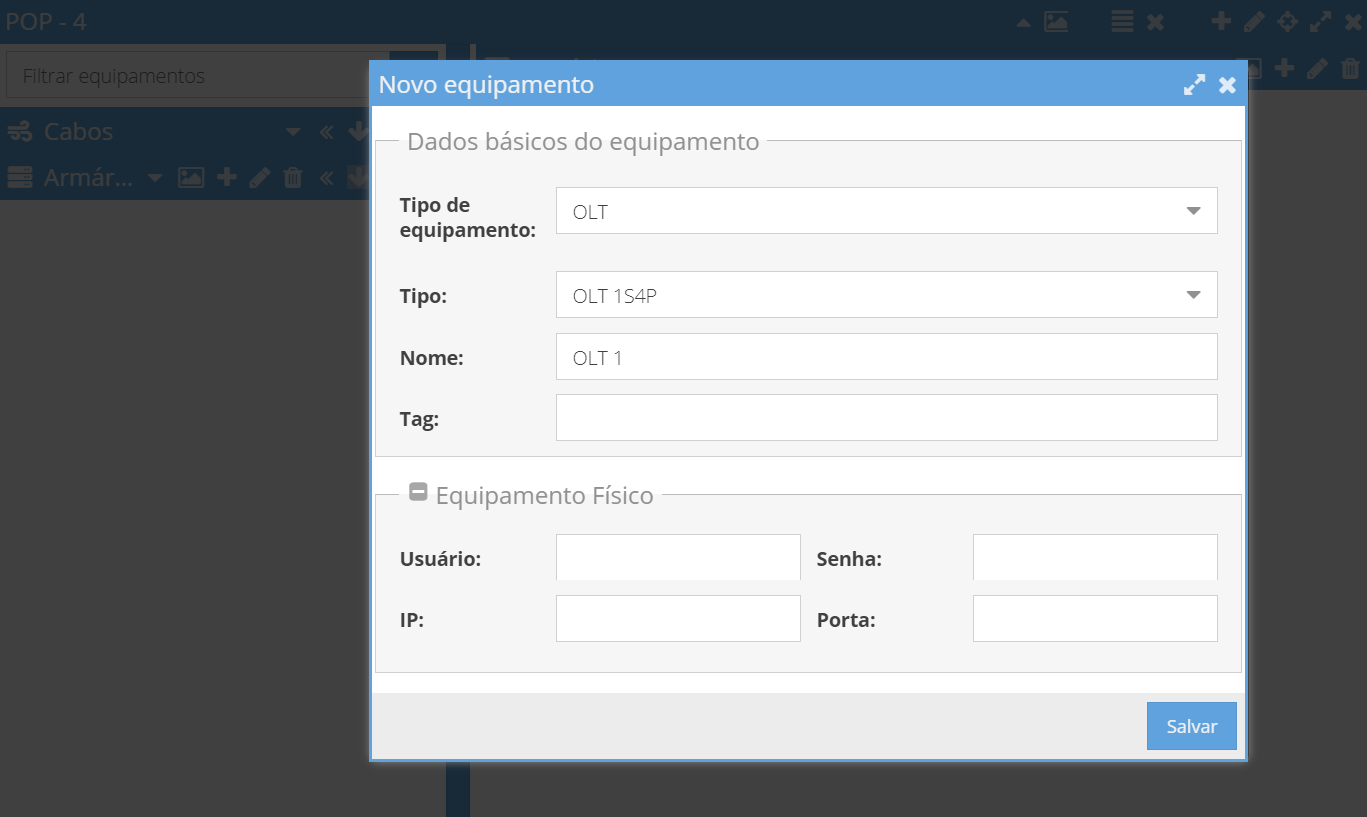Click the trash icon below the POP - 4 header icons
Viewport: 1367px width, 817px height.
coord(1351,68)
